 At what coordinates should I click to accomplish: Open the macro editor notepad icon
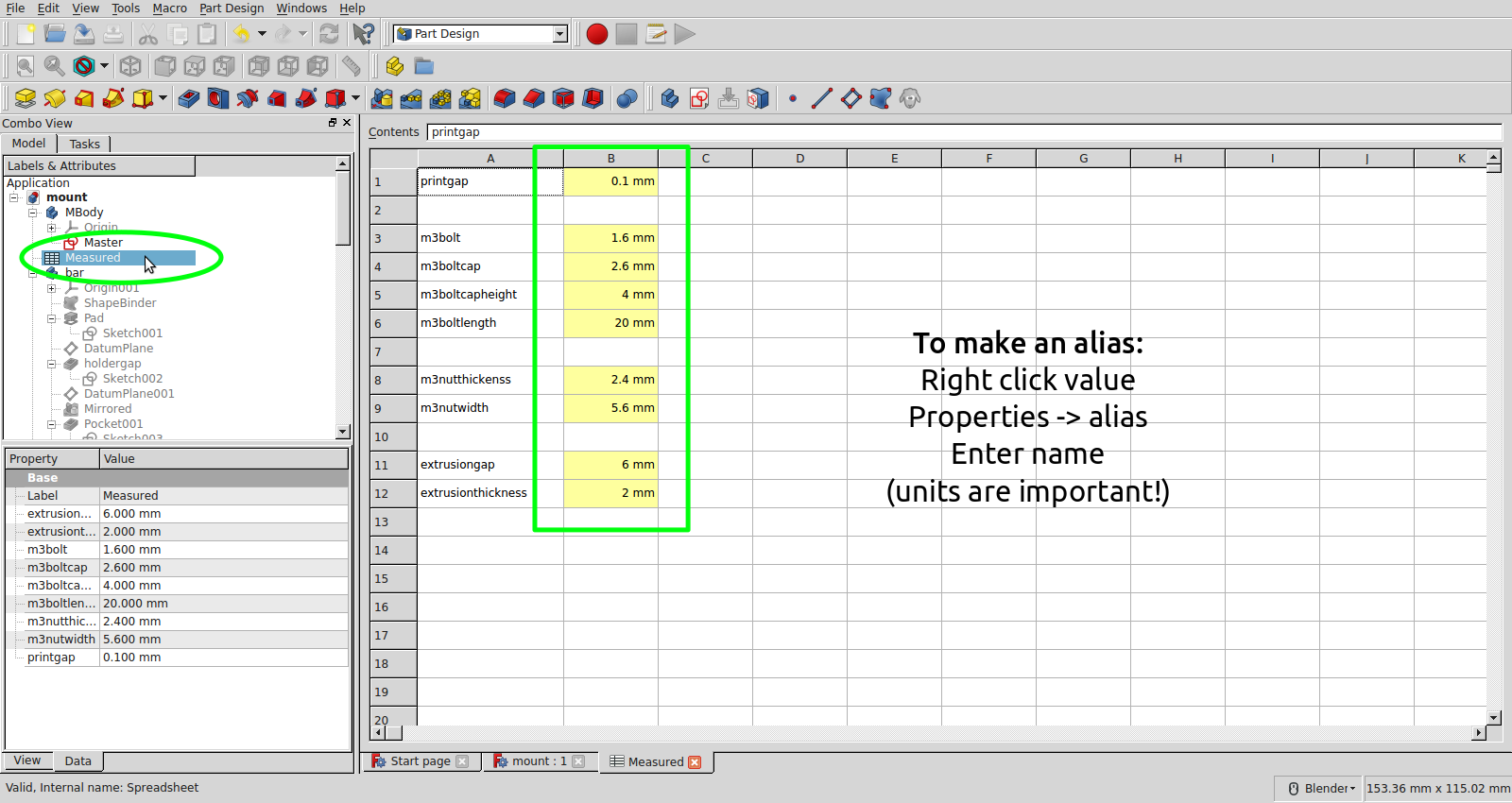click(x=656, y=34)
